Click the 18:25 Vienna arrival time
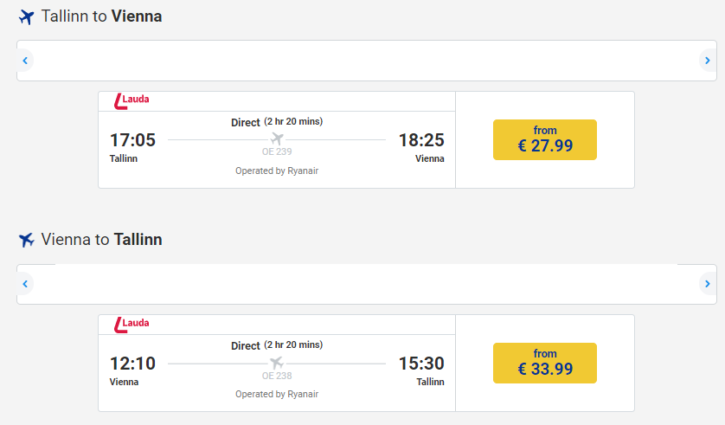The width and height of the screenshot is (725, 425). [421, 140]
